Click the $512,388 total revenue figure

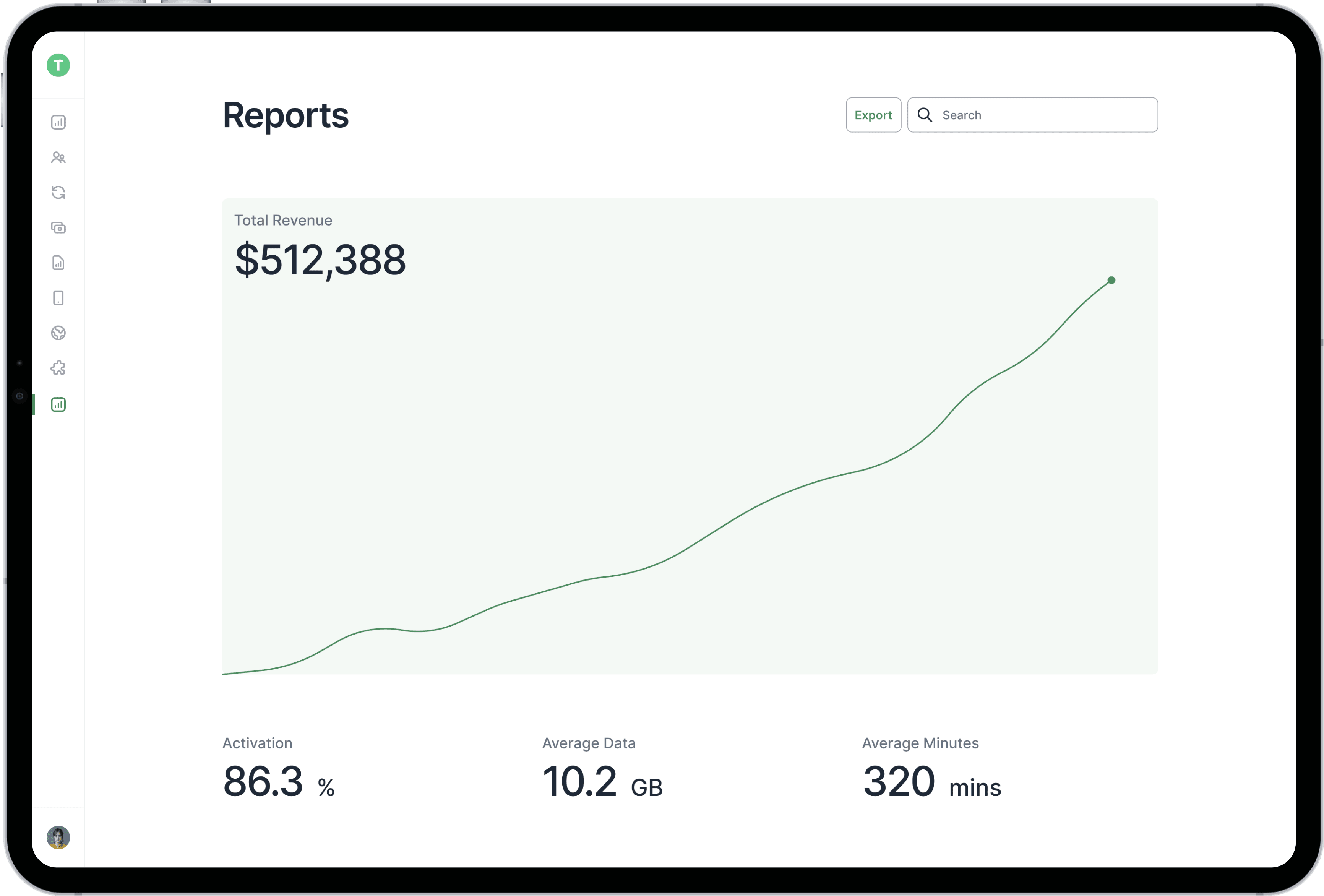320,260
